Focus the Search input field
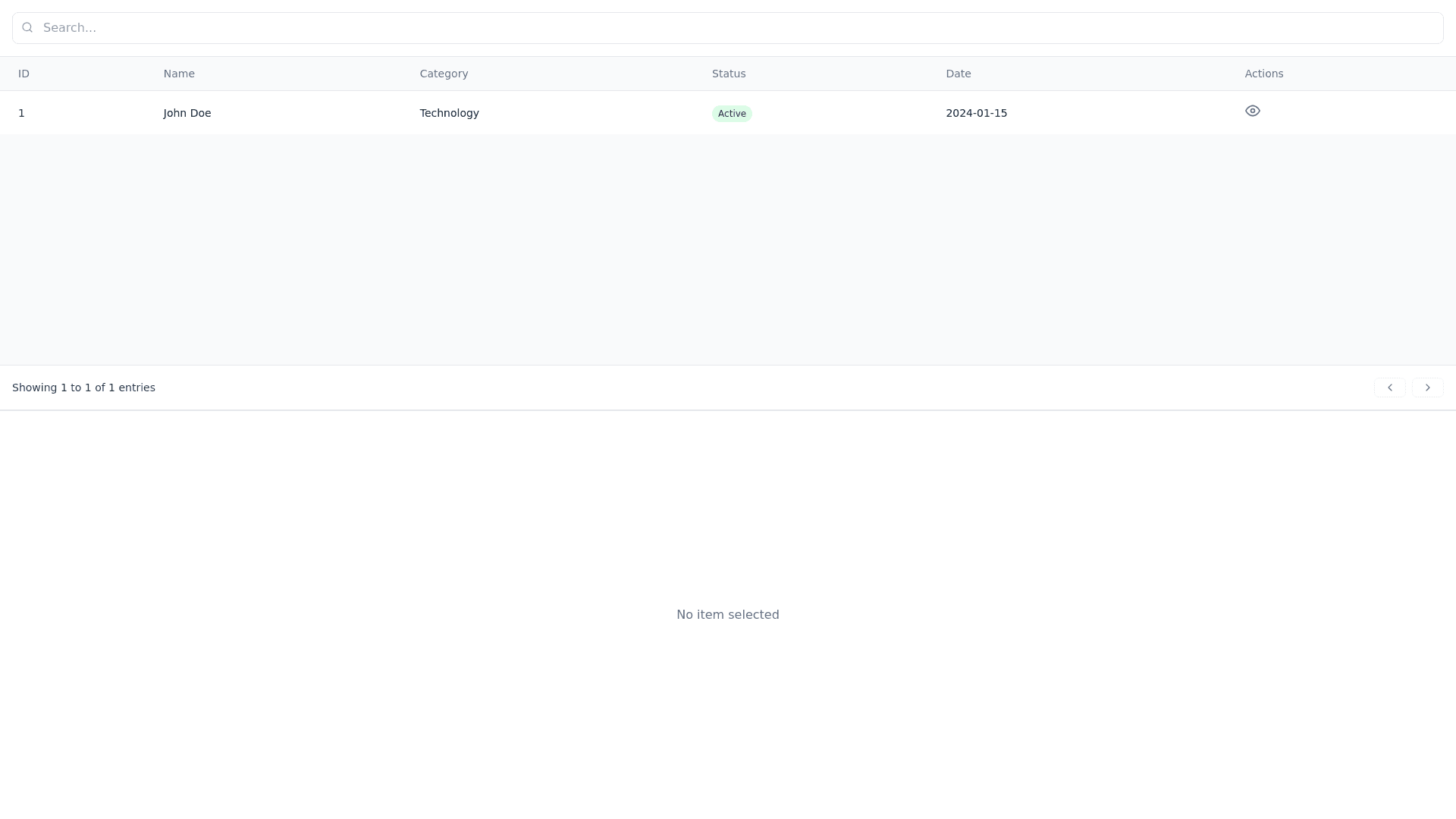This screenshot has height=819, width=1456. coord(728,28)
